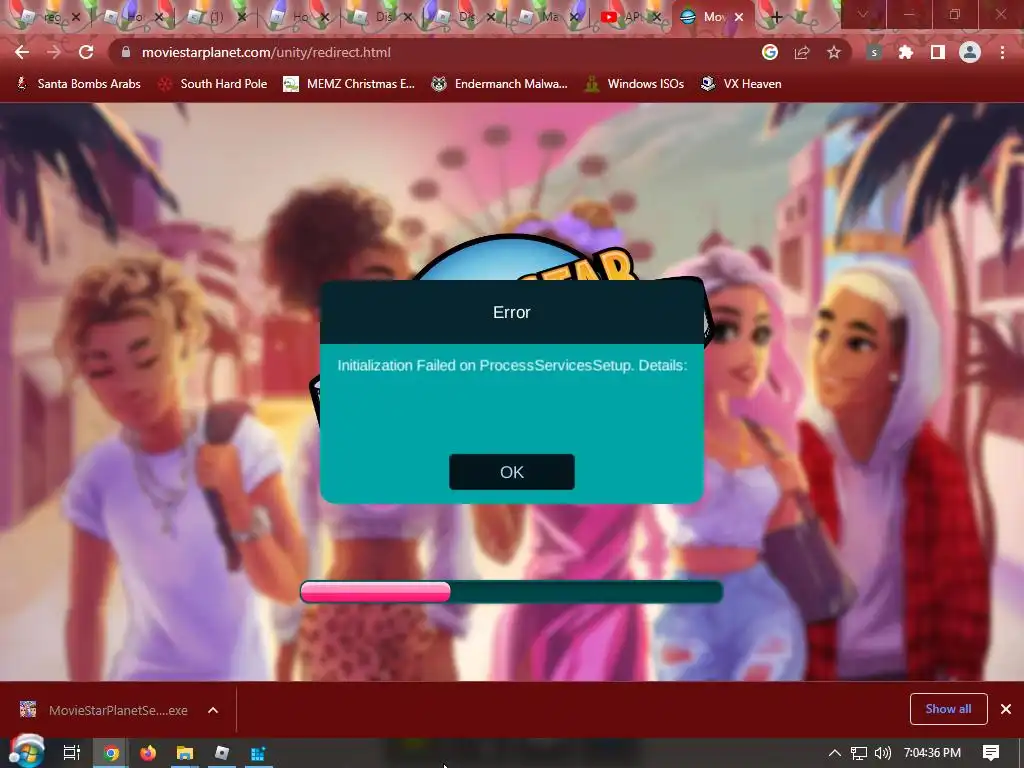1024x768 pixels.
Task: Click the 'Error' dialog title
Action: [511, 312]
